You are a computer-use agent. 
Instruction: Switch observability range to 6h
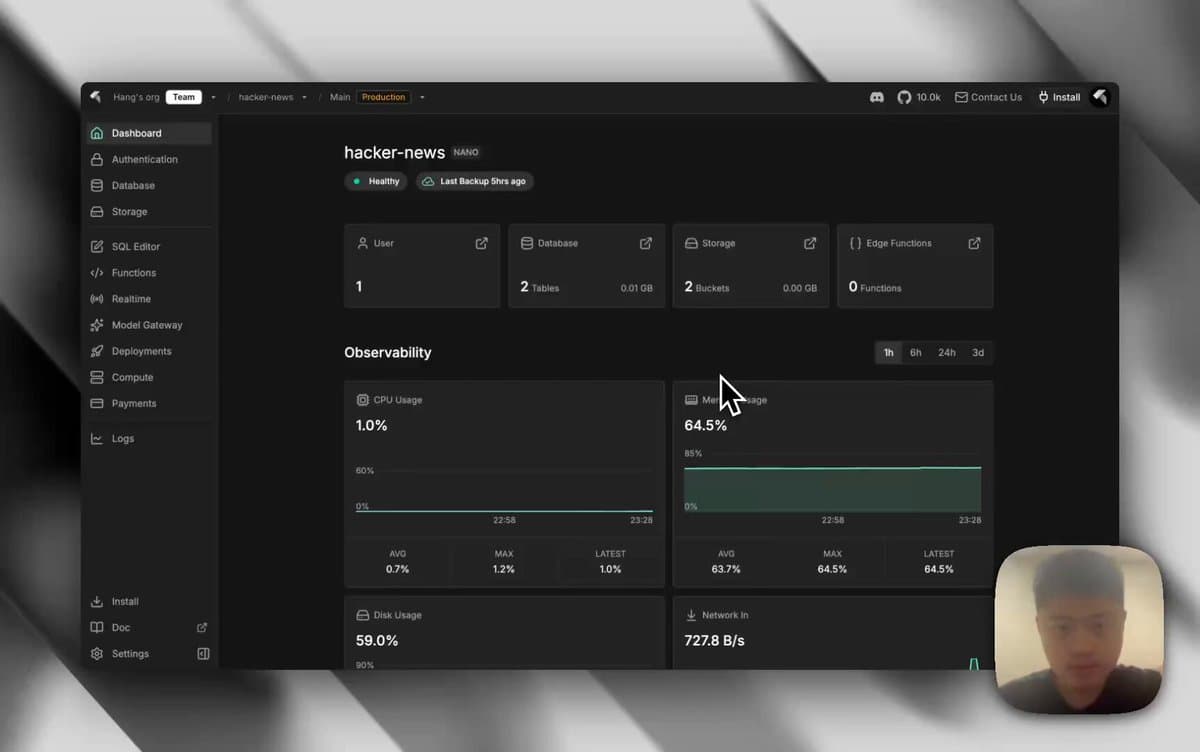coord(915,353)
